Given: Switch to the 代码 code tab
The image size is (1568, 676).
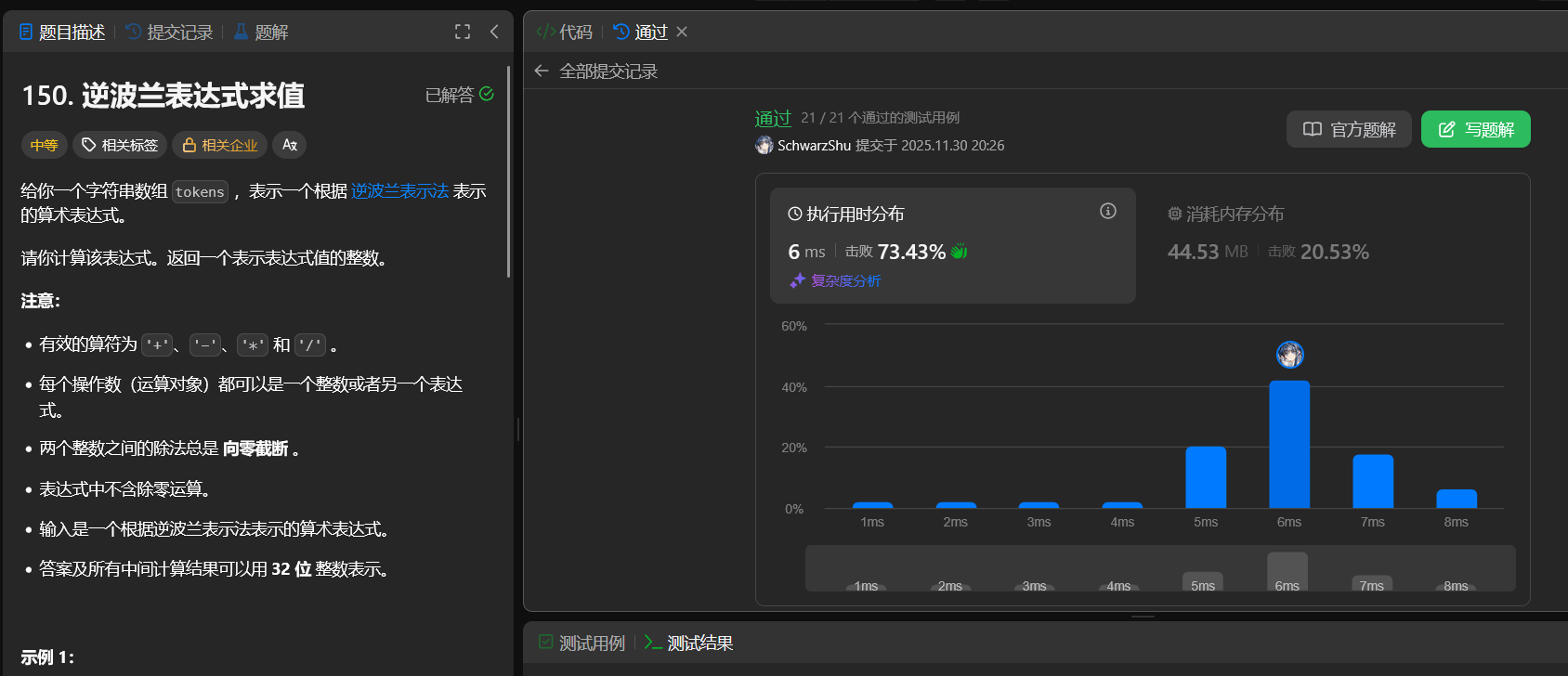Looking at the screenshot, I should [565, 32].
